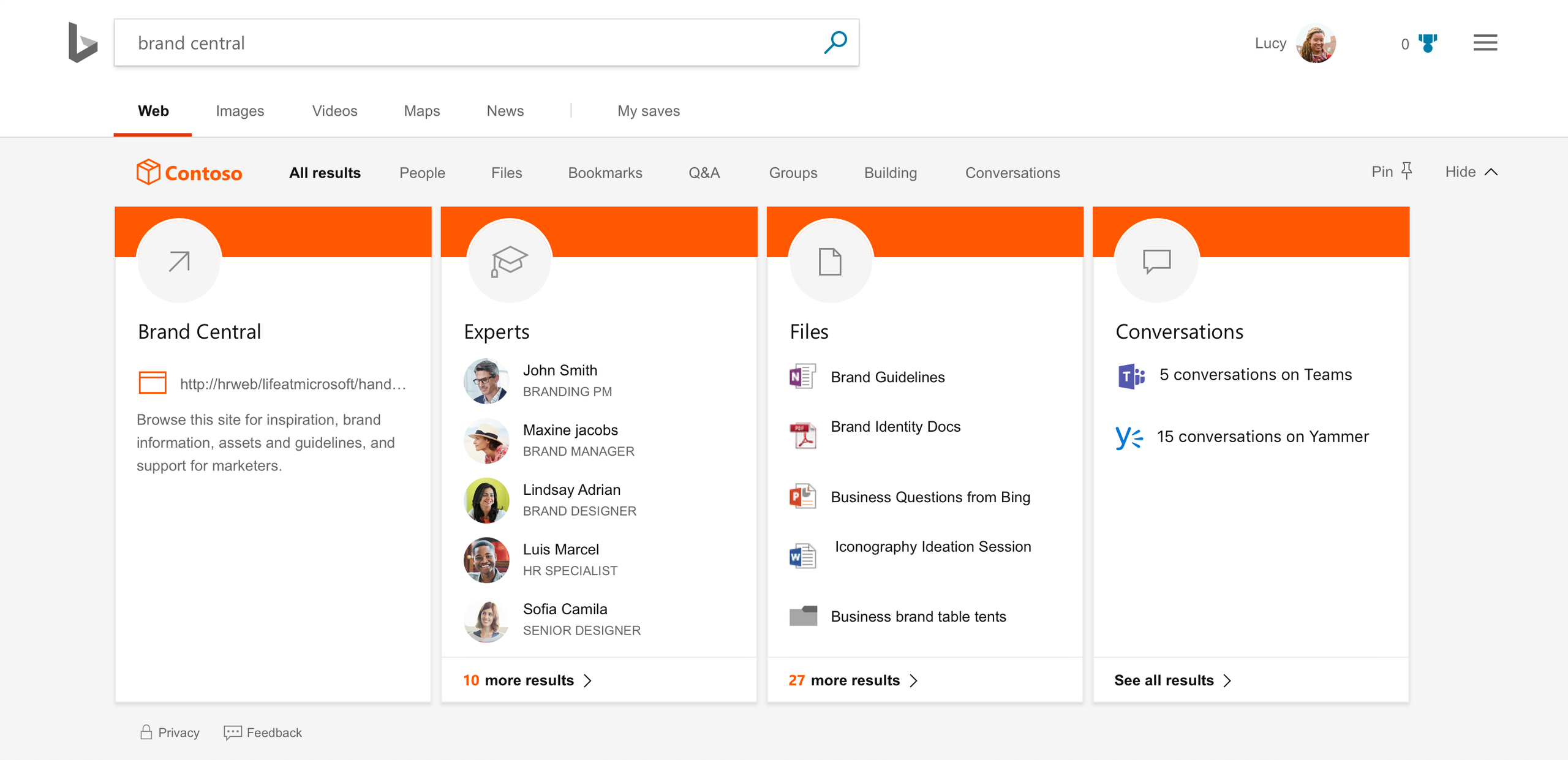The width and height of the screenshot is (1568, 760).
Task: Click the Privacy link text
Action: pos(179,732)
